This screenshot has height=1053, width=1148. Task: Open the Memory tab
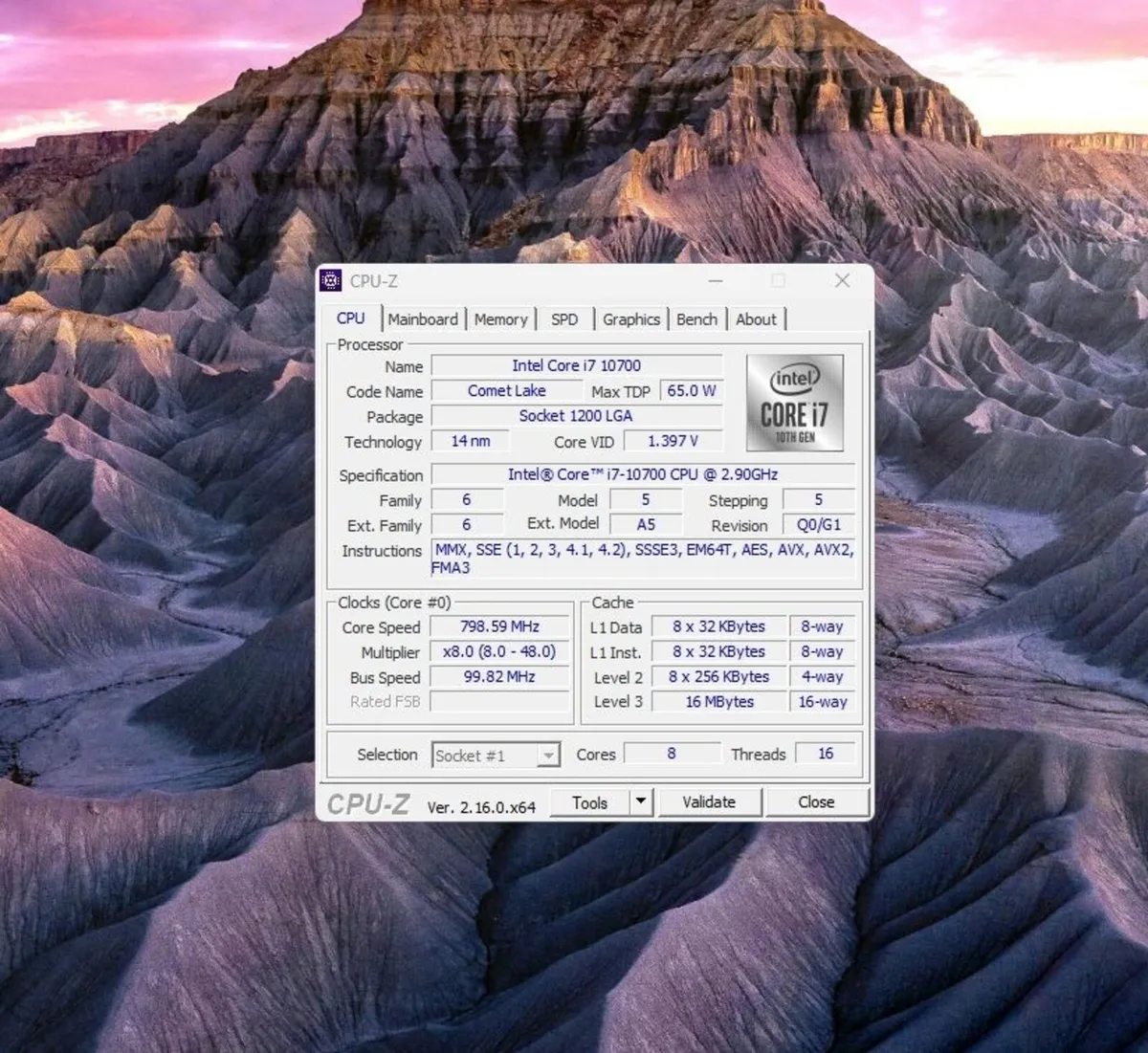(x=500, y=319)
